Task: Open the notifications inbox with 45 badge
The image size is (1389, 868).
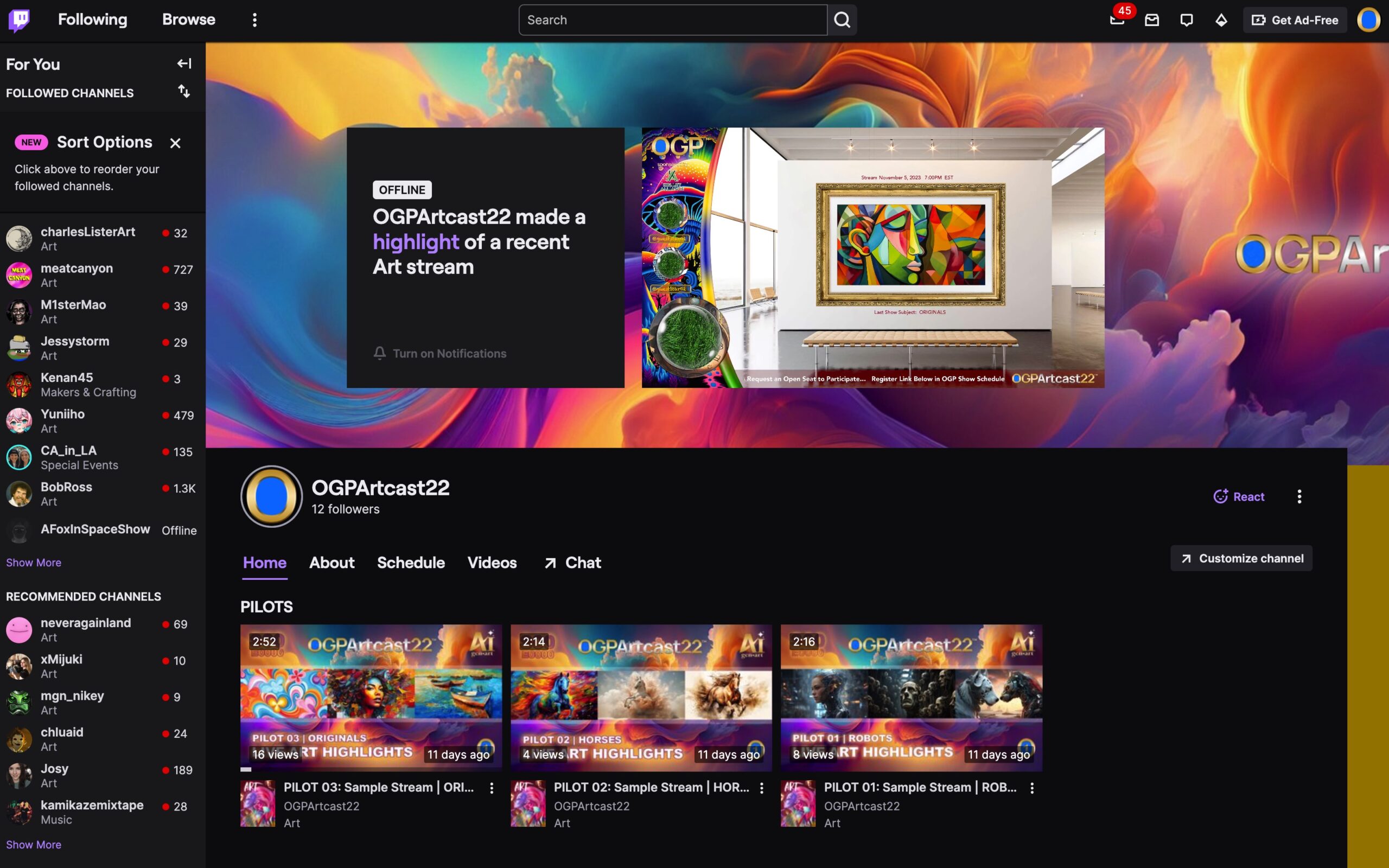Action: 1117,20
